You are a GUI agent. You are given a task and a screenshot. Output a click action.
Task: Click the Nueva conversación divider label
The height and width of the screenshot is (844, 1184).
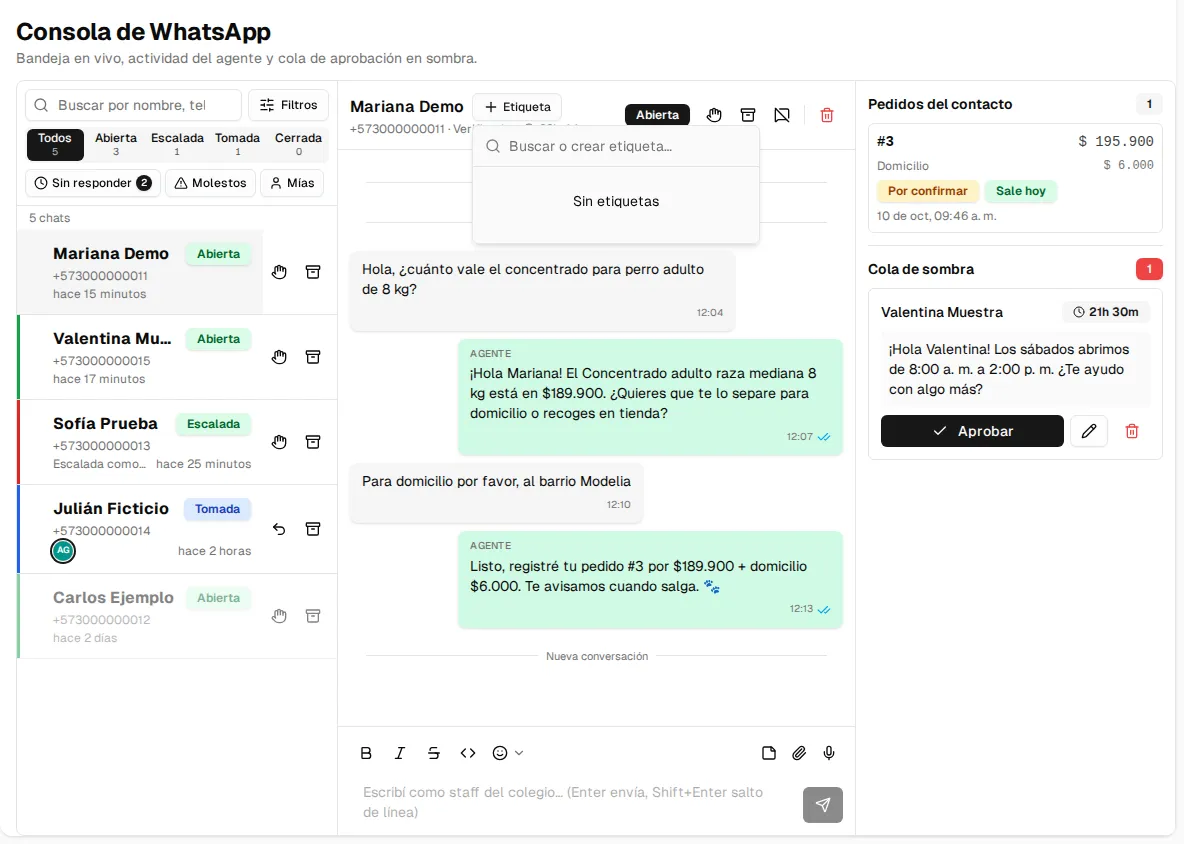597,656
